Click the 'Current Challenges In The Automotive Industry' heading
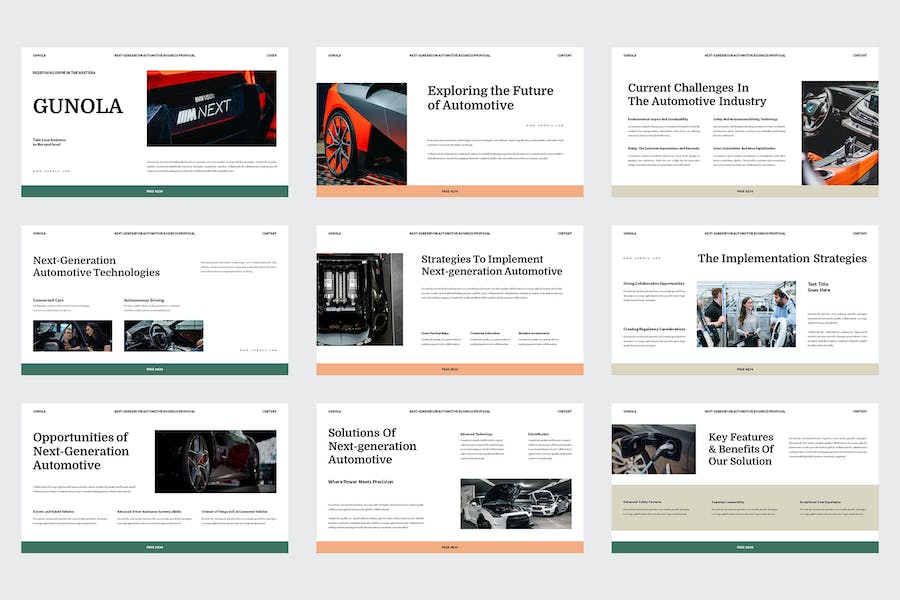Screen dimensions: 900x600 [697, 95]
